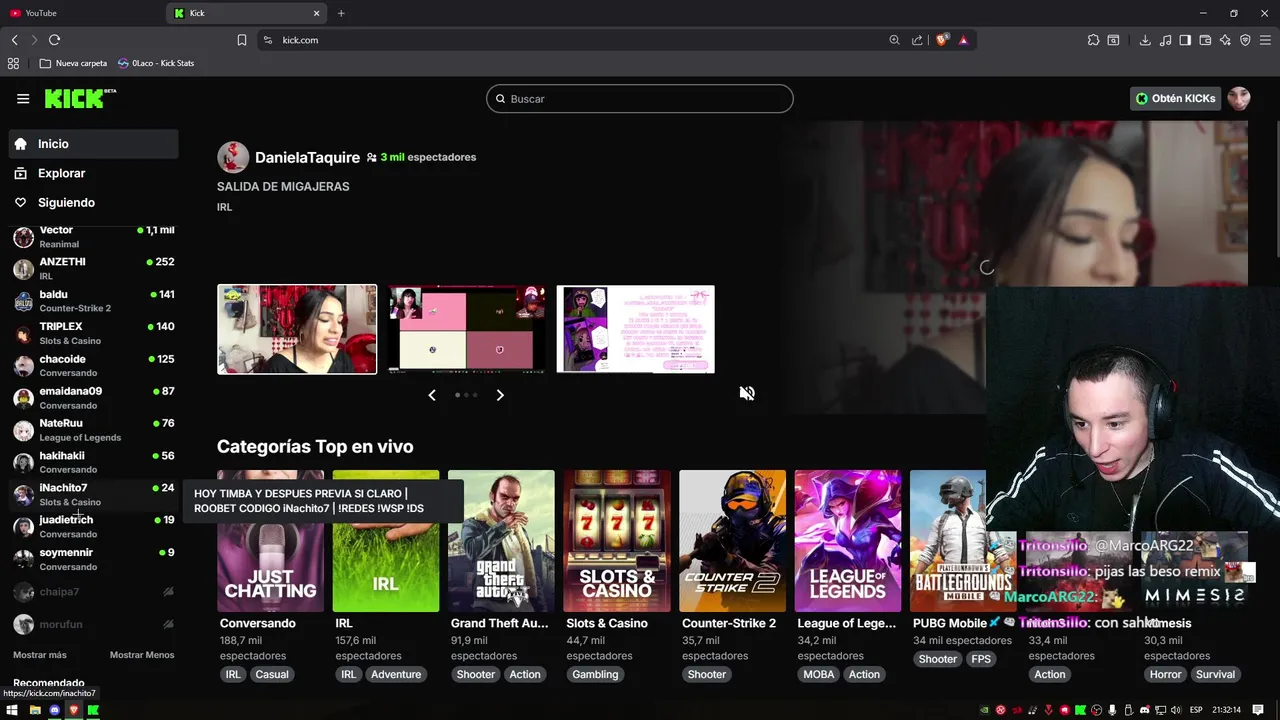This screenshot has width=1280, height=720.
Task: Open File Explorer from the taskbar
Action: click(34, 710)
